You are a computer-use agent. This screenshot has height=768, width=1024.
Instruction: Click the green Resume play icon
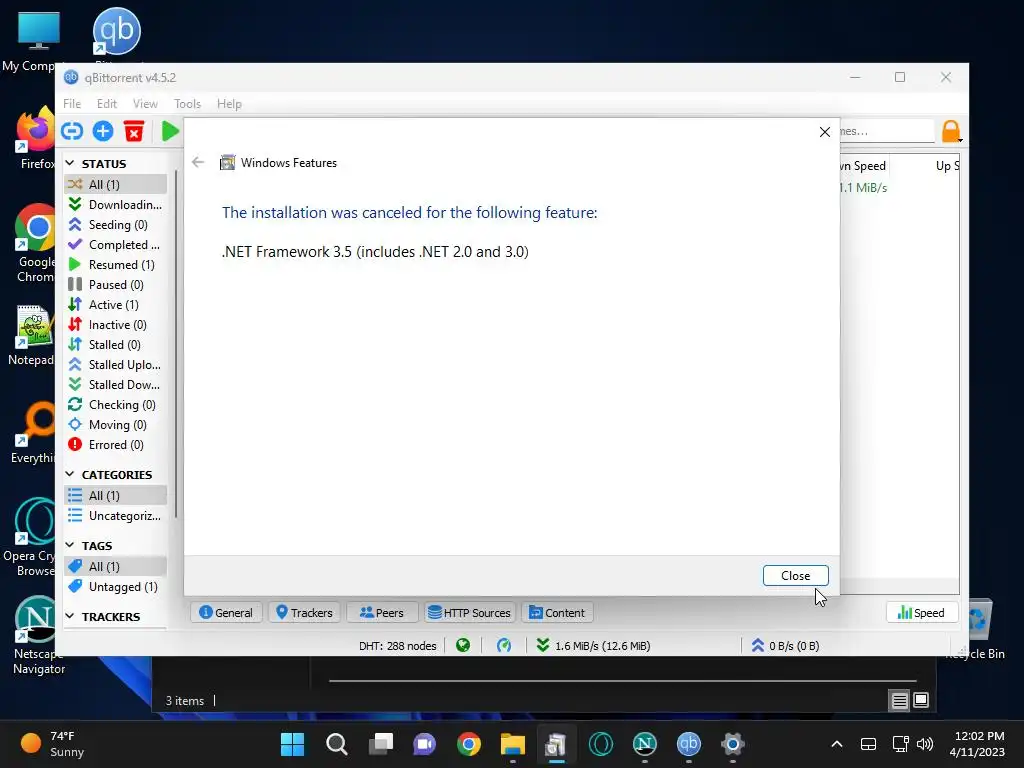point(170,131)
